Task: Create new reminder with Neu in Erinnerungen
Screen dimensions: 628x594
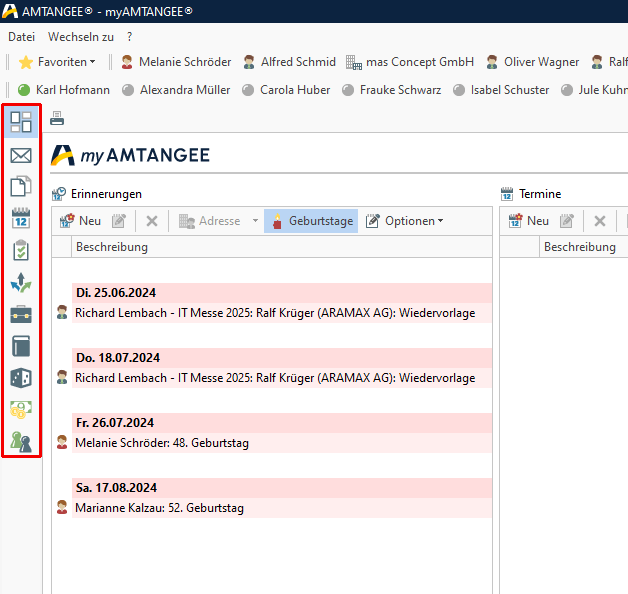Action: pos(80,221)
